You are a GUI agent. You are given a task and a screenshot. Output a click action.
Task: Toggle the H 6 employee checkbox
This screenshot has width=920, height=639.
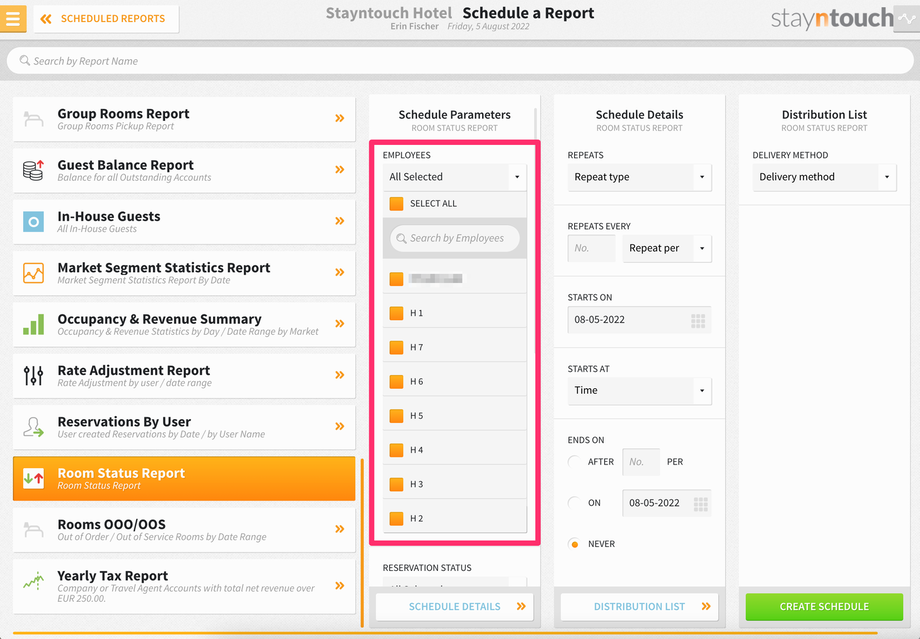tap(397, 381)
